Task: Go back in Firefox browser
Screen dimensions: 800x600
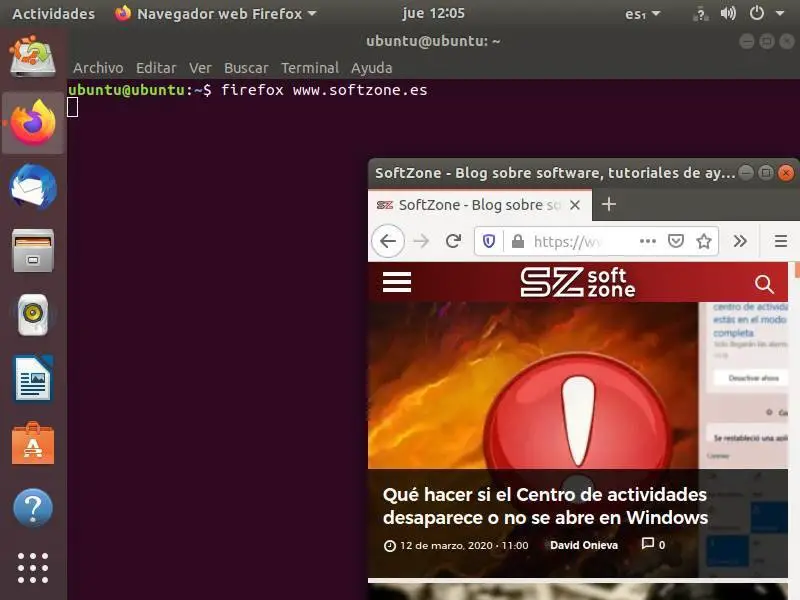Action: [x=388, y=241]
